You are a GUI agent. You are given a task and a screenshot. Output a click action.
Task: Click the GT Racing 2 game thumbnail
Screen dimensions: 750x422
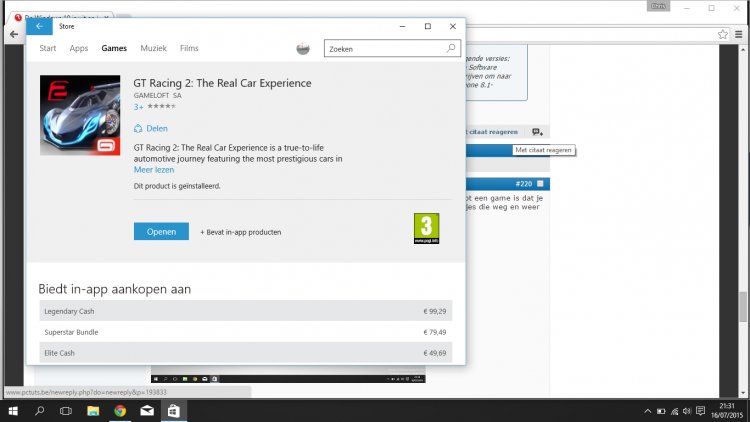coord(80,116)
